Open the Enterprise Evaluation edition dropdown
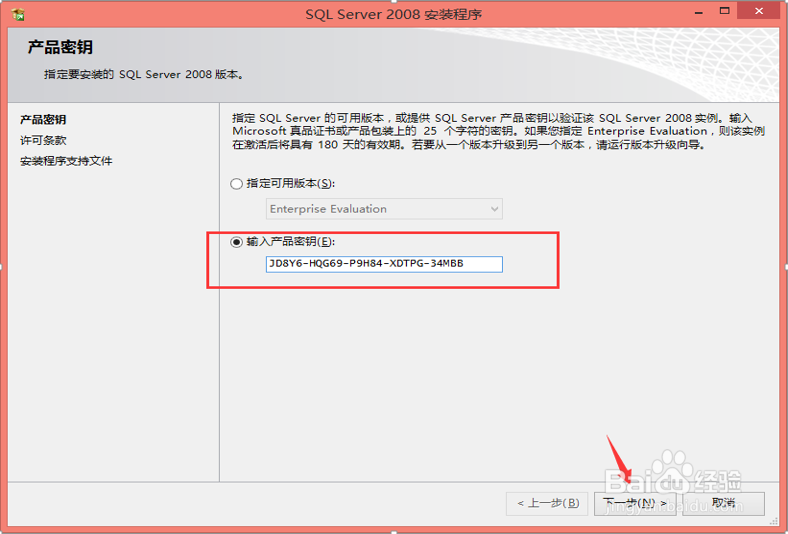 point(384,209)
